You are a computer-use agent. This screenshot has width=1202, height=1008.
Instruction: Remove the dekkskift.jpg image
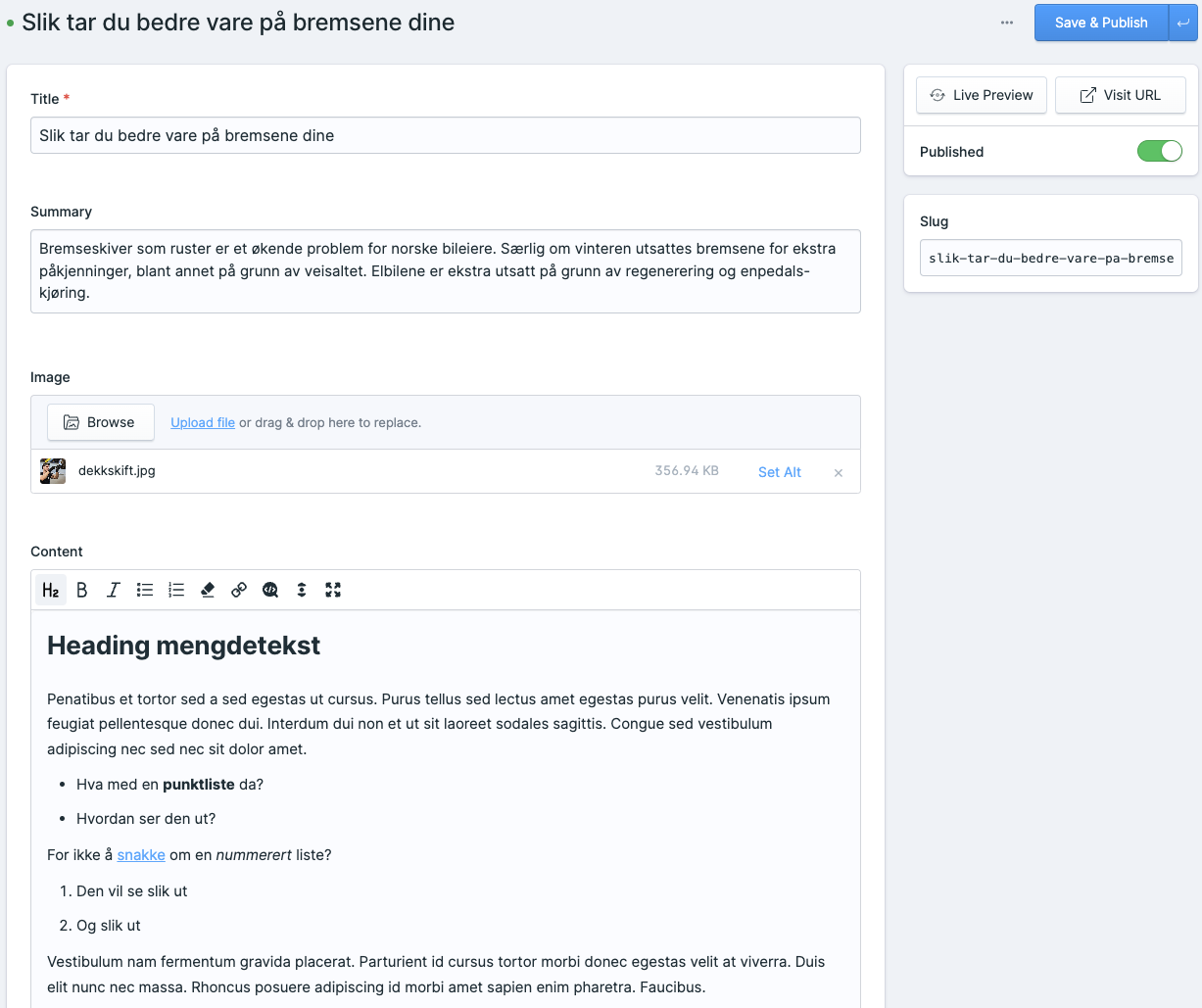pyautogui.click(x=839, y=473)
